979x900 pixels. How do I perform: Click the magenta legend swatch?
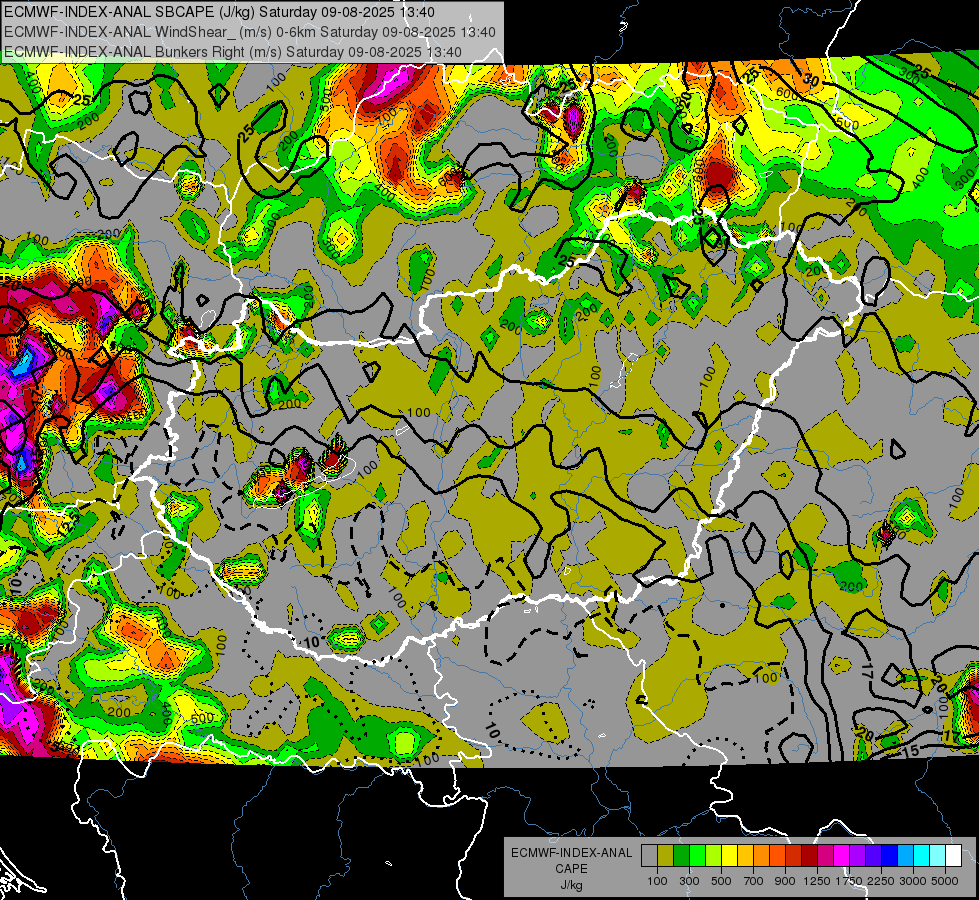click(842, 855)
